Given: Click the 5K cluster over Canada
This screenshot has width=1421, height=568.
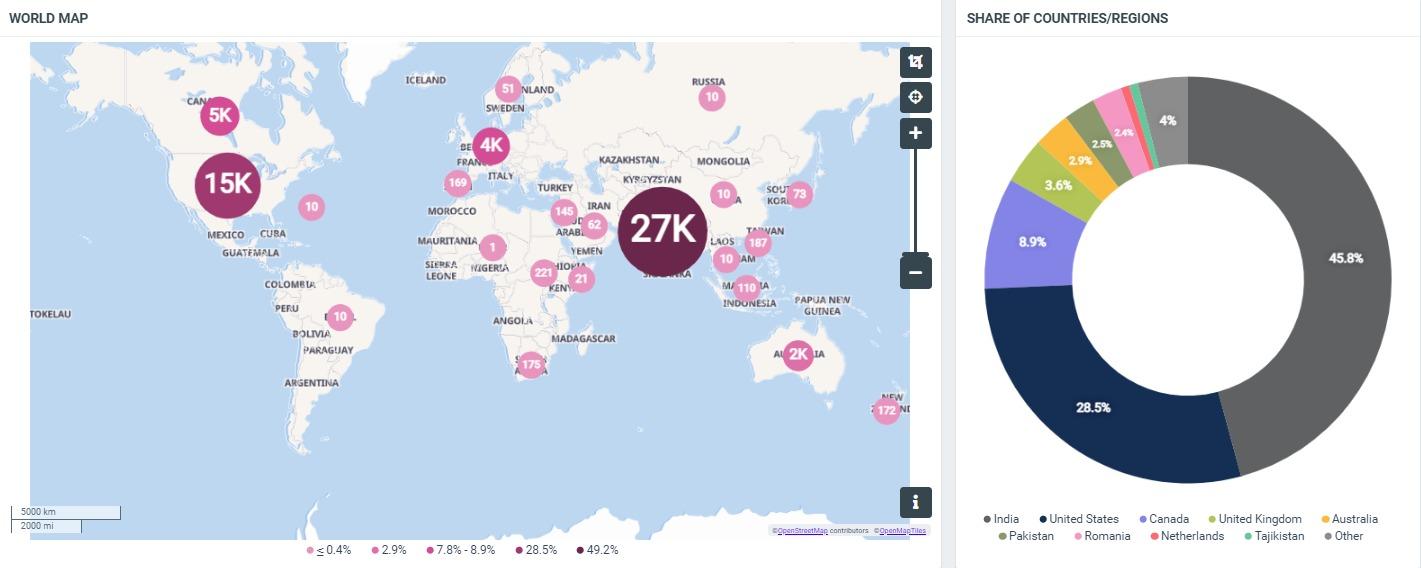Looking at the screenshot, I should [x=219, y=116].
